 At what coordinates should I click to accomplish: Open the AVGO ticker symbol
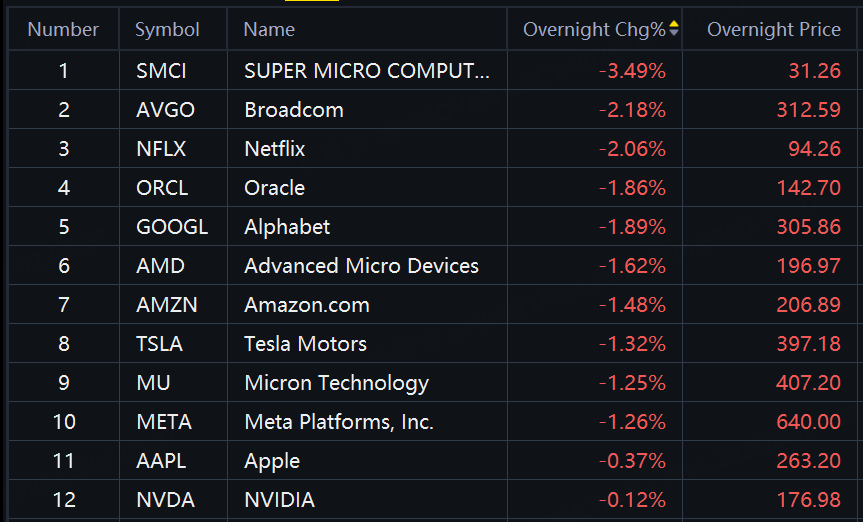(x=164, y=110)
